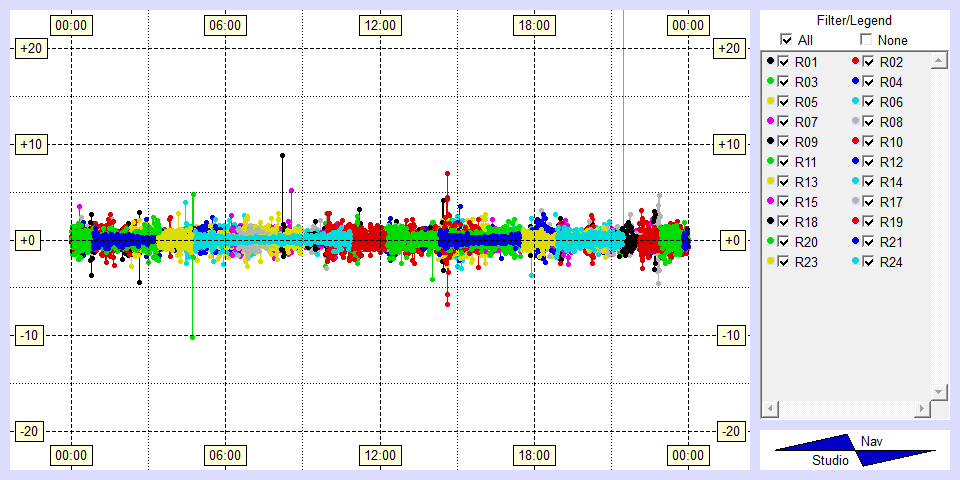Click the green dot beside R20

point(770,242)
